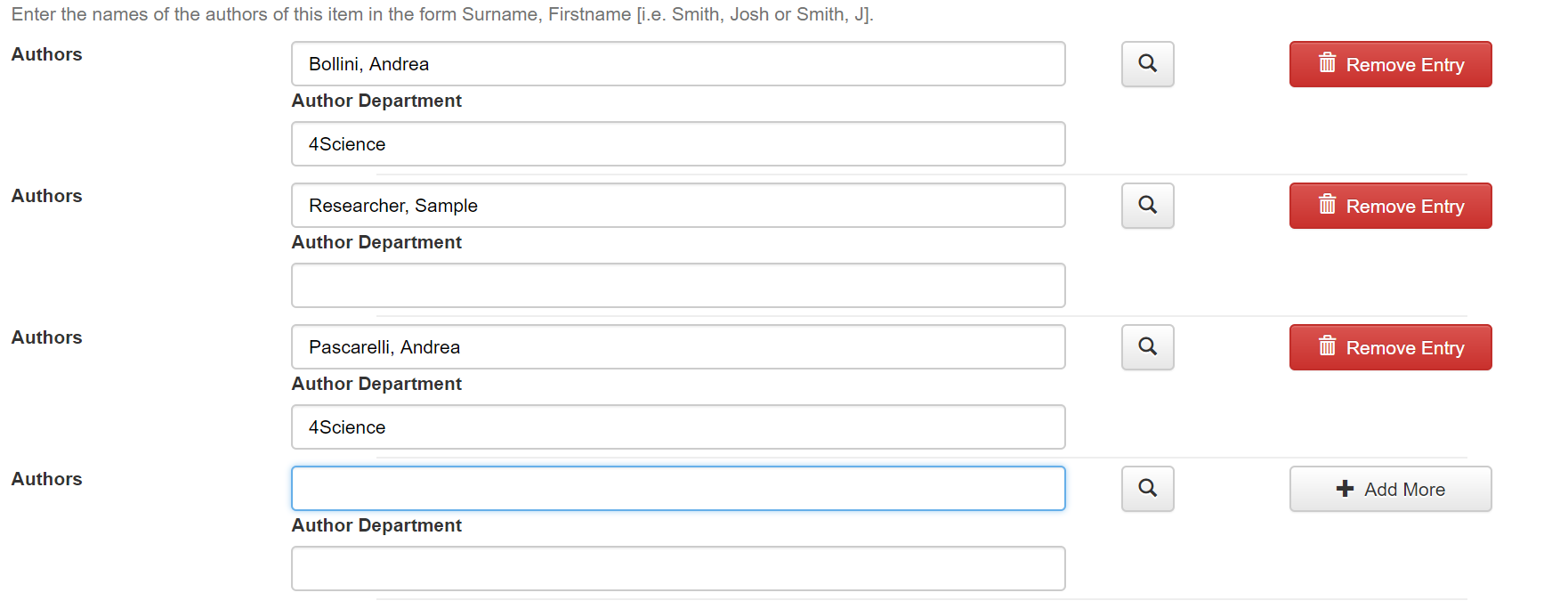The width and height of the screenshot is (1568, 609).
Task: Focus the Bollini, Andrea author name field
Action: [678, 64]
